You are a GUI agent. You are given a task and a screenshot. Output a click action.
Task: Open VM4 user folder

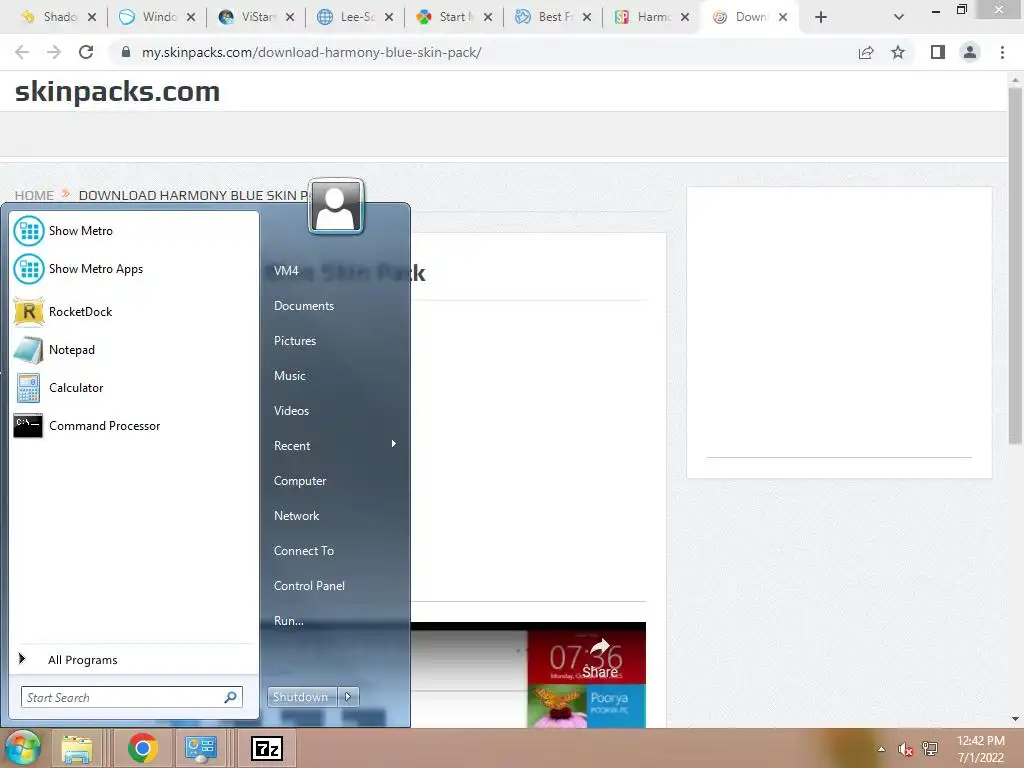(x=286, y=271)
